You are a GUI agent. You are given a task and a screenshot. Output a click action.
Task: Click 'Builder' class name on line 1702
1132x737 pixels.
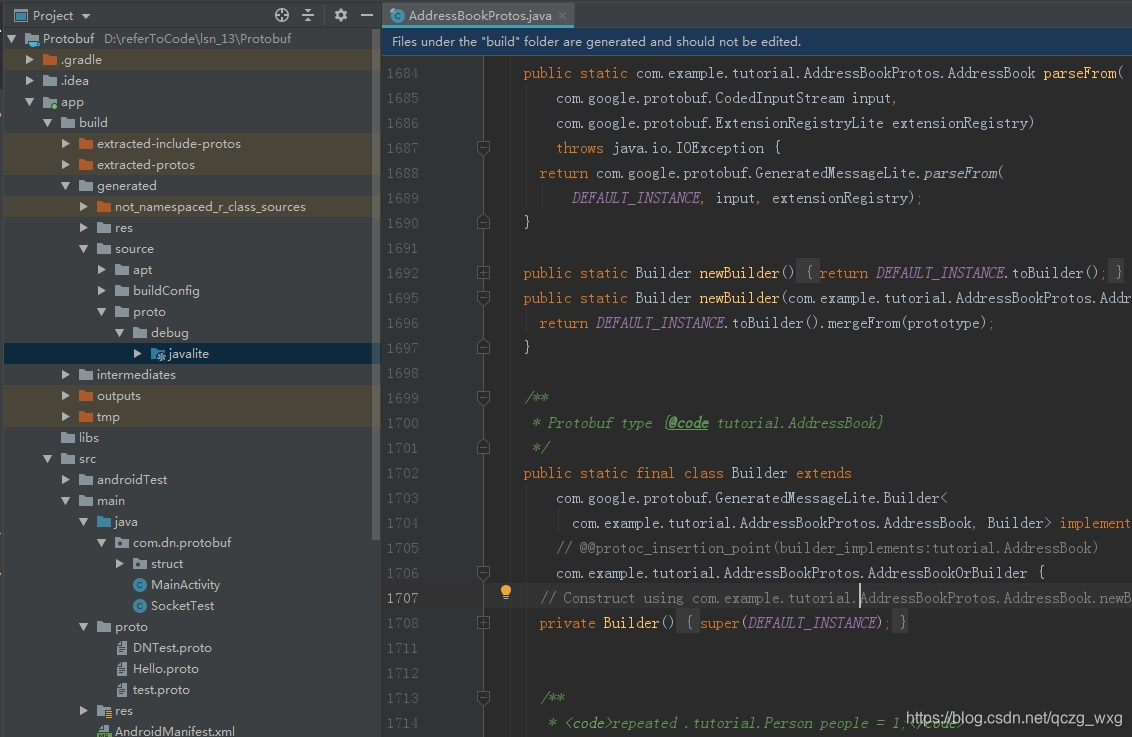[759, 473]
